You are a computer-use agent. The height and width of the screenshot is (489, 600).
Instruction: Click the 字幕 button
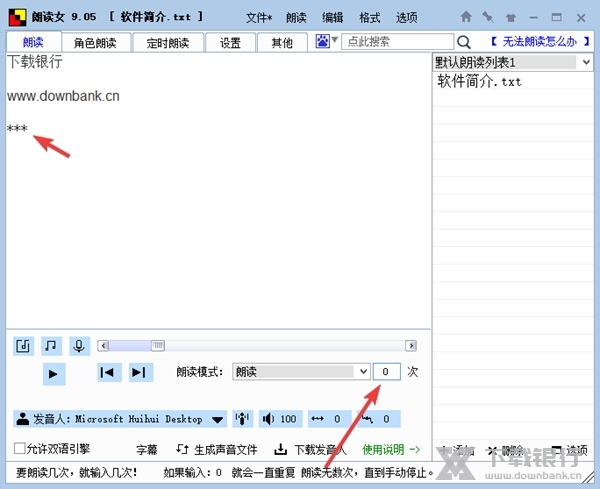point(147,450)
